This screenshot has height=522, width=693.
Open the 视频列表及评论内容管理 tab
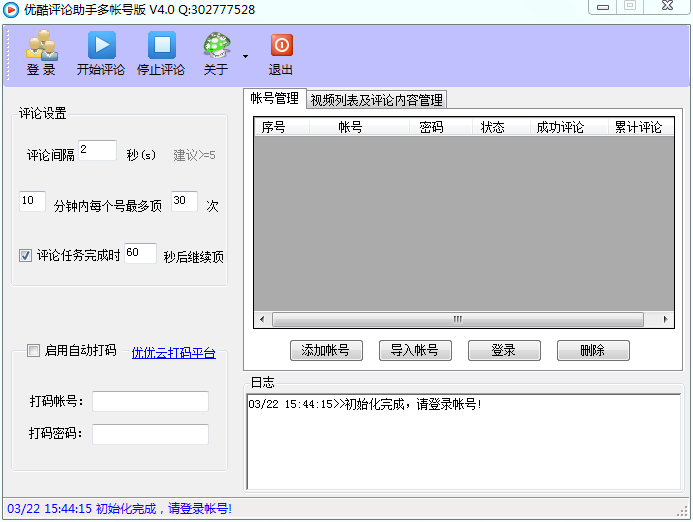[376, 100]
